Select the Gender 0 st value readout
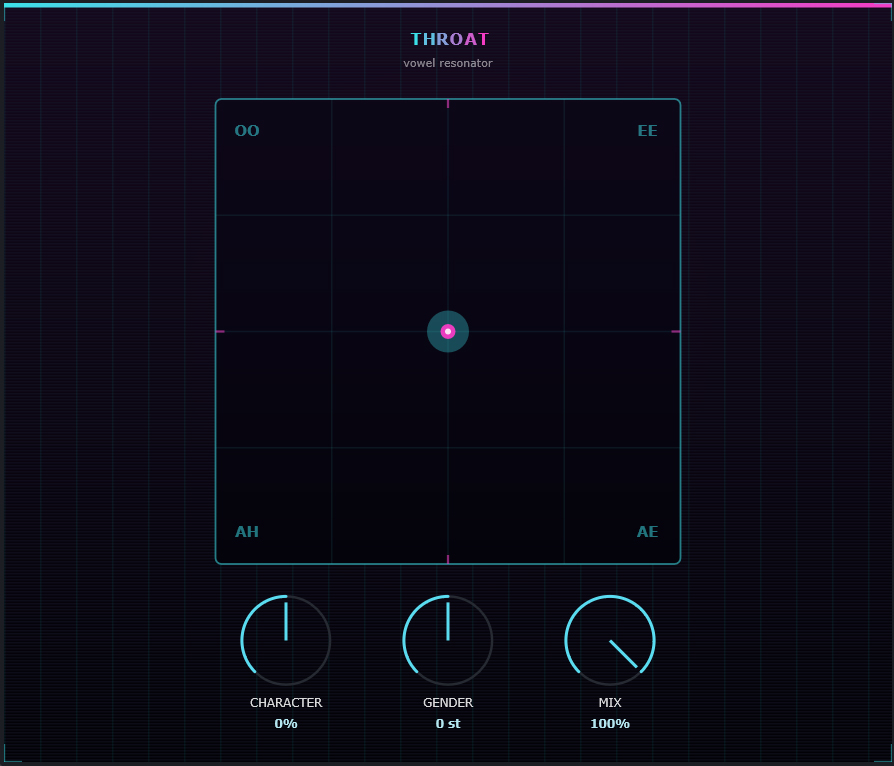Viewport: 894px width, 766px height. (x=448, y=724)
